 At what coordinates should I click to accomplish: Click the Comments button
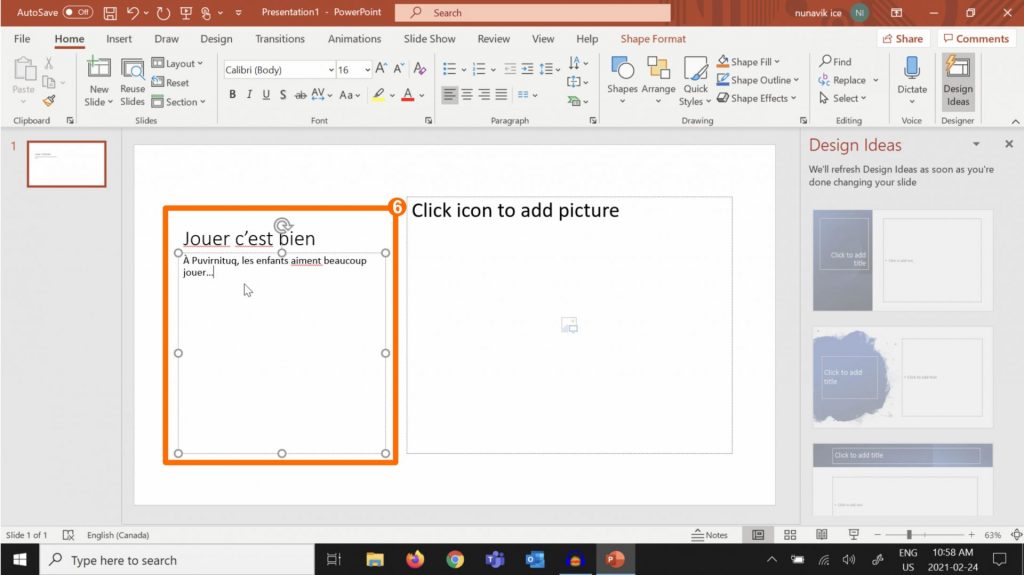tap(975, 39)
